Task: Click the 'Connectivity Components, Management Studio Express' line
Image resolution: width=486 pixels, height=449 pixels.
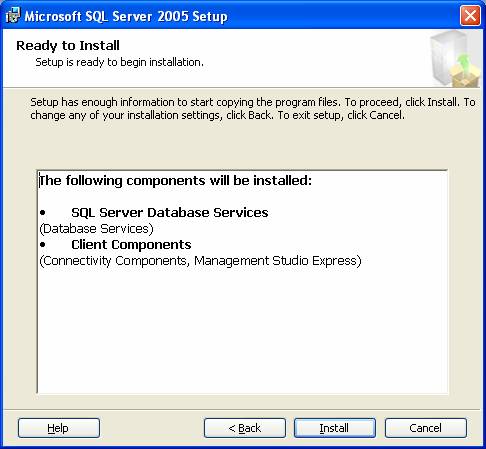Action: pyautogui.click(x=200, y=261)
